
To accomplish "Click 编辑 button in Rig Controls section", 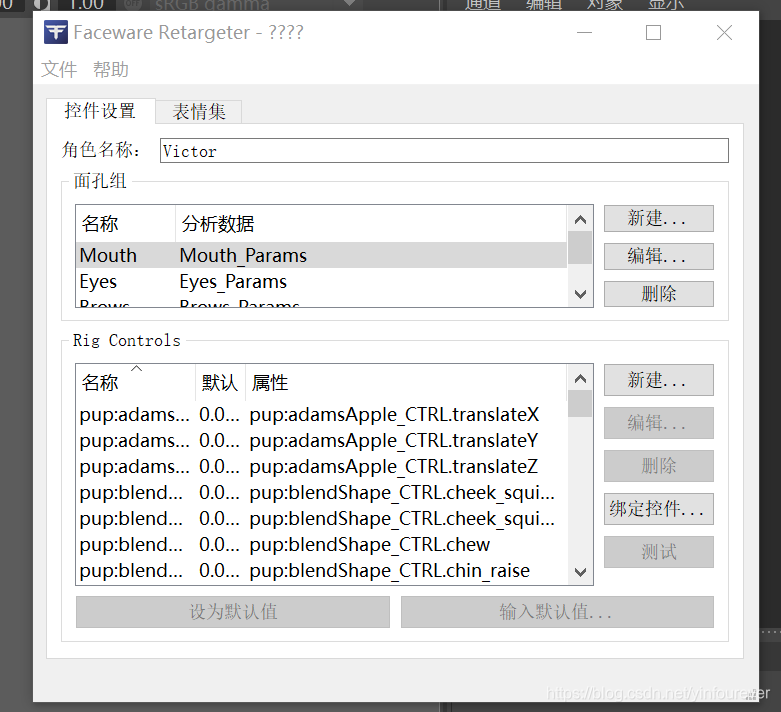I will [x=658, y=423].
